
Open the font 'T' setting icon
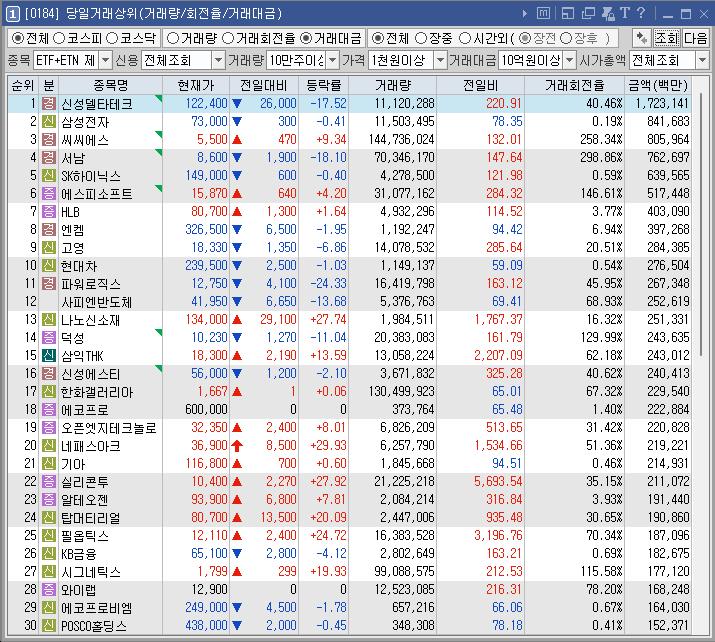(x=625, y=13)
